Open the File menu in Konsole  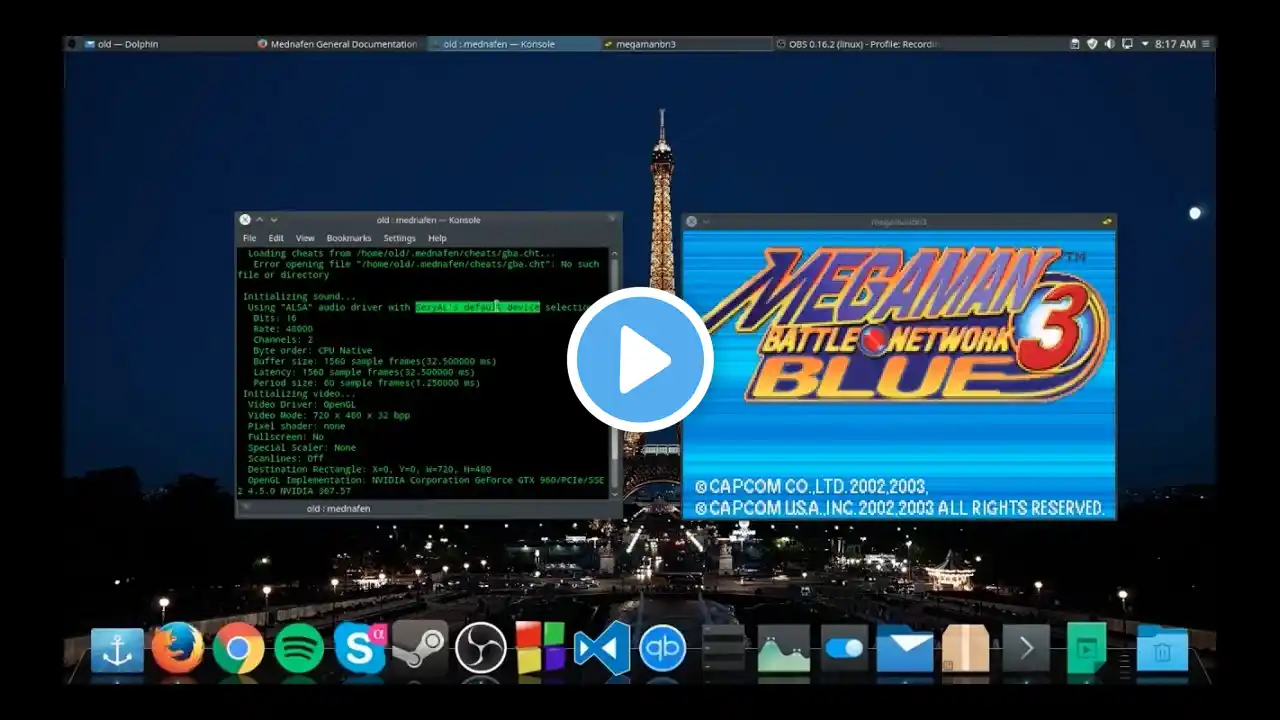point(249,238)
